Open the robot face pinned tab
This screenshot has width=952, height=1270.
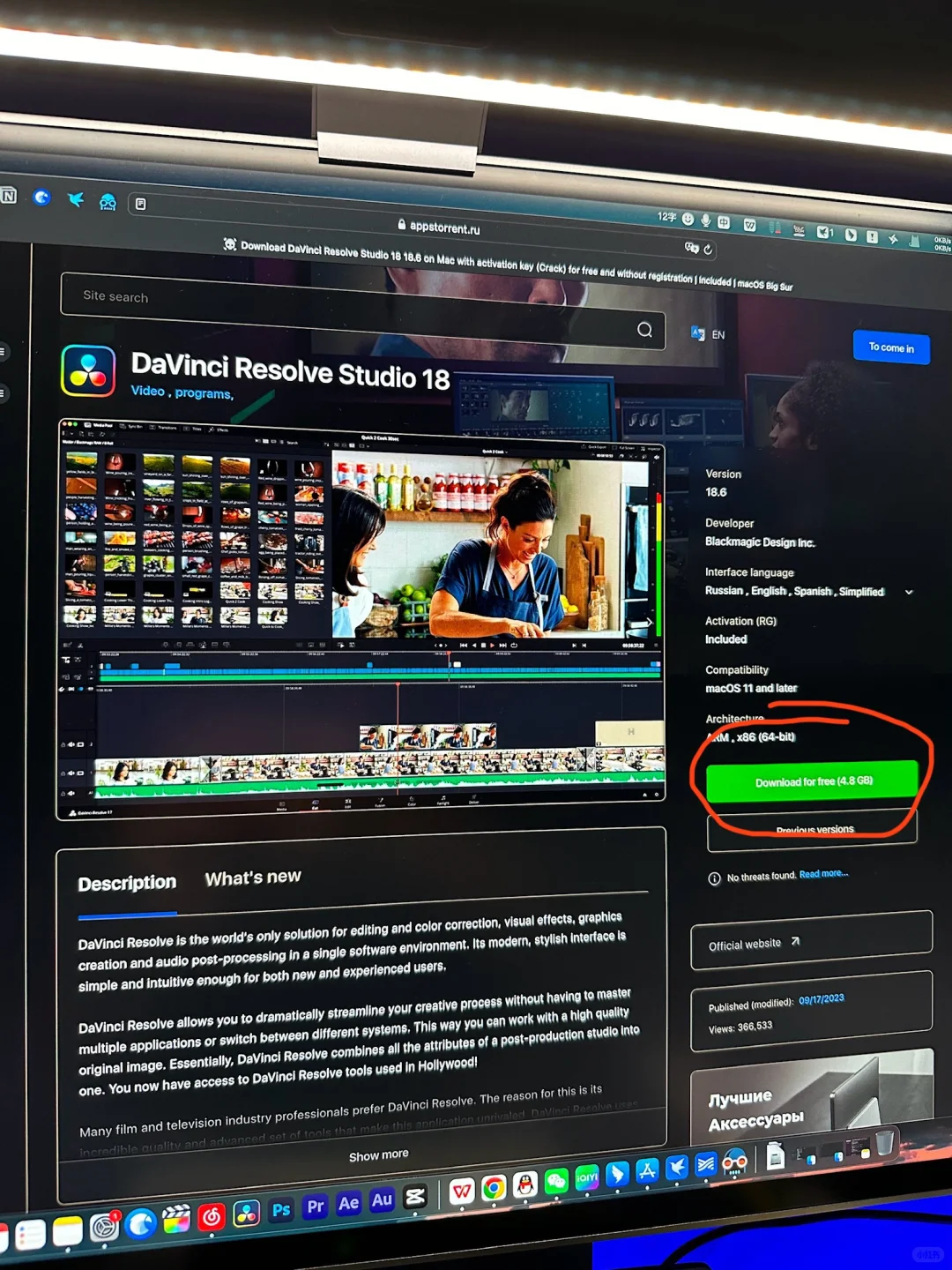pos(108,202)
